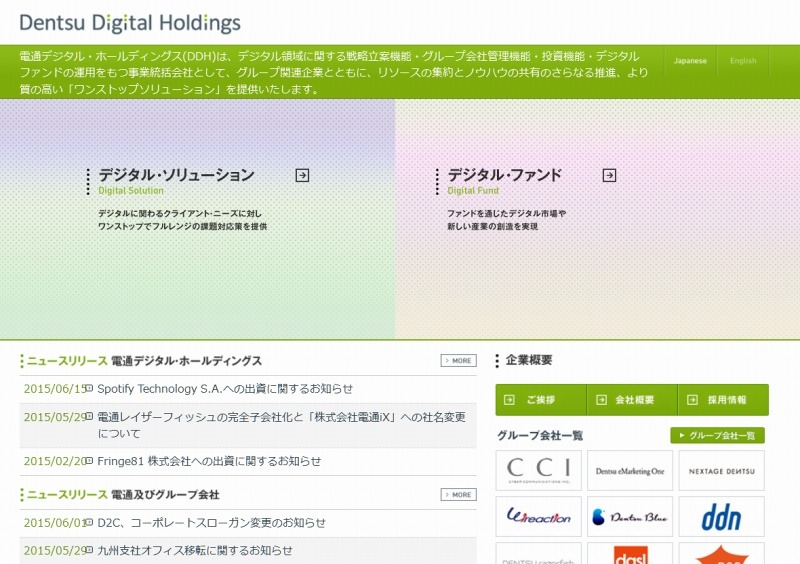This screenshot has height=564, width=800.
Task: Open the CCI Cyber Communications logo
Action: click(538, 471)
